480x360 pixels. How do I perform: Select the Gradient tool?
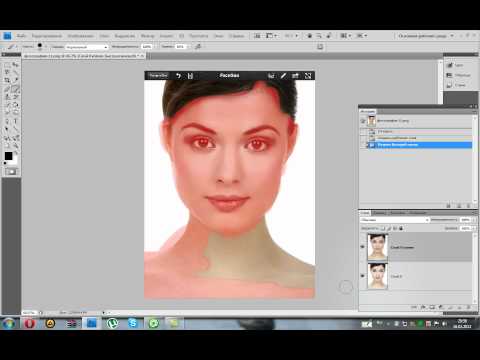(15, 105)
